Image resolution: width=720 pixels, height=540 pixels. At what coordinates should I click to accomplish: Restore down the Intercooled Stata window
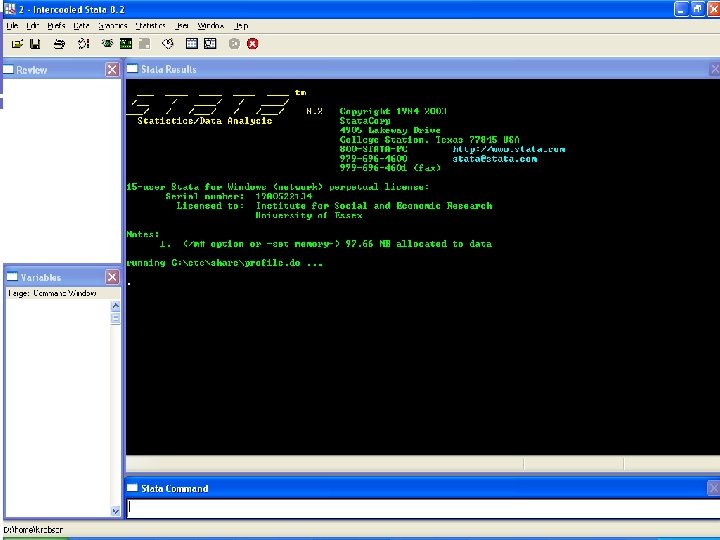698,9
